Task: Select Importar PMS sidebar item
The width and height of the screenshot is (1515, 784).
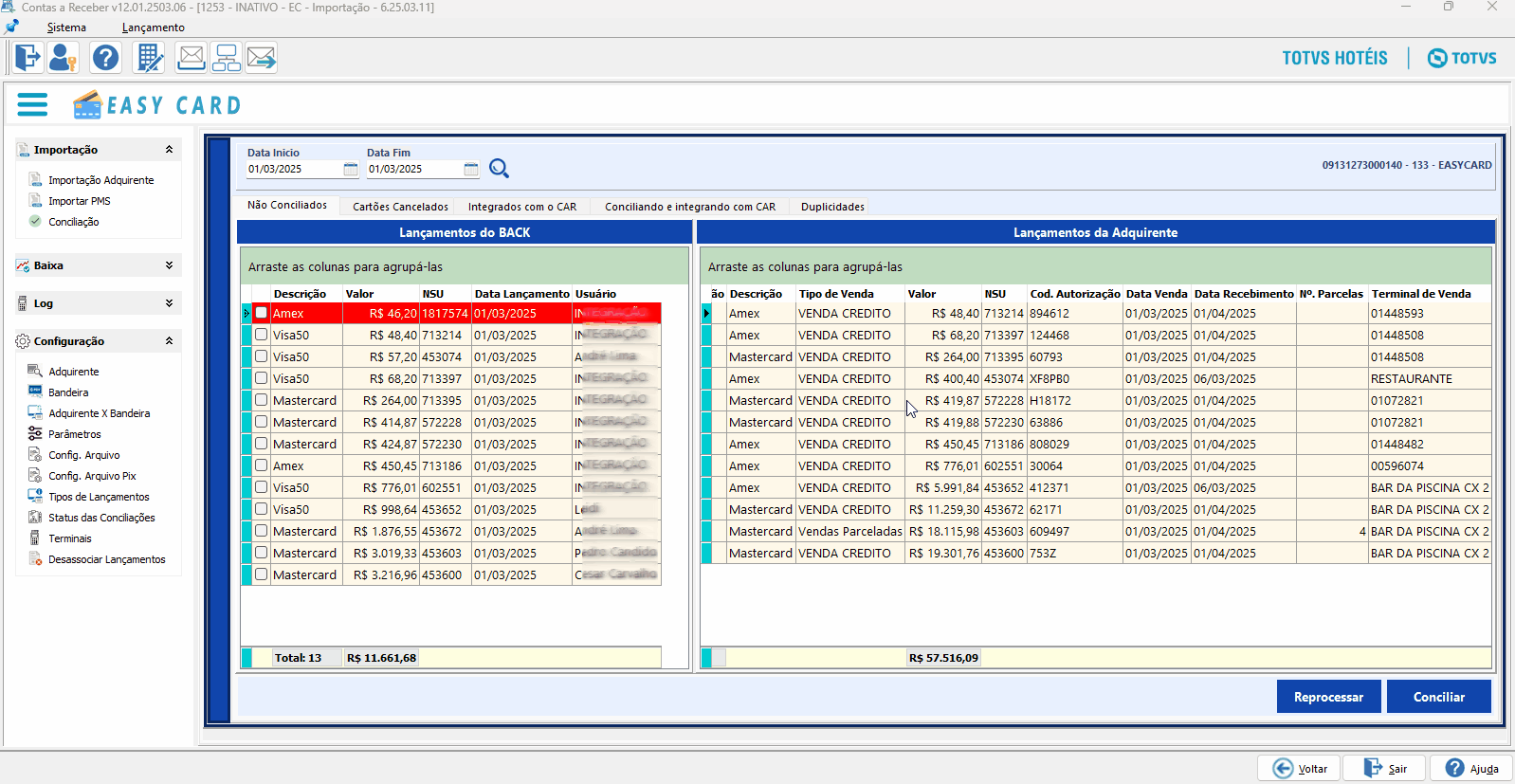Action: point(80,201)
